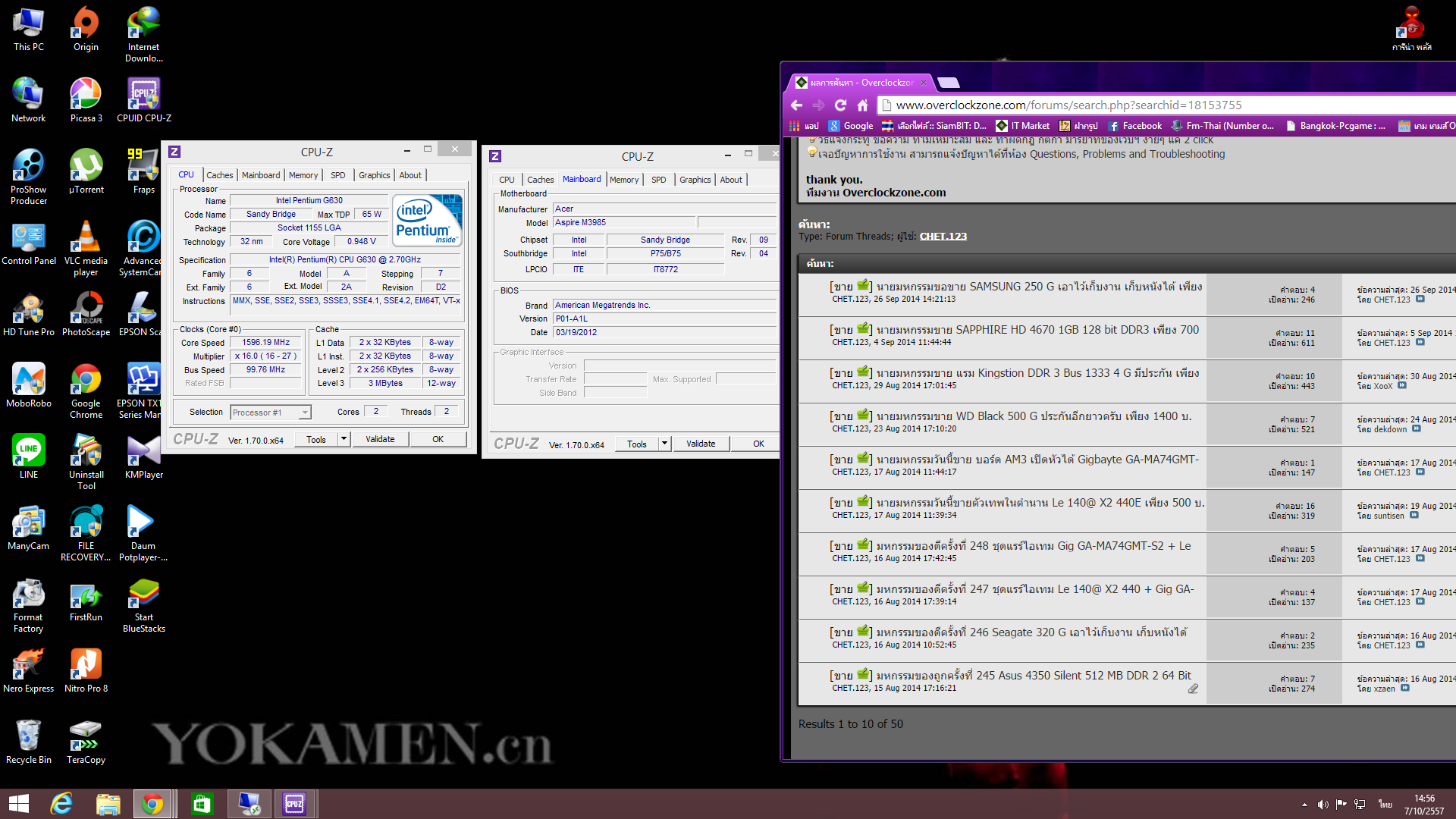The image size is (1456, 819).
Task: Expand the Tools dropdown arrow in Mainboard CPU-Z
Action: click(x=664, y=444)
